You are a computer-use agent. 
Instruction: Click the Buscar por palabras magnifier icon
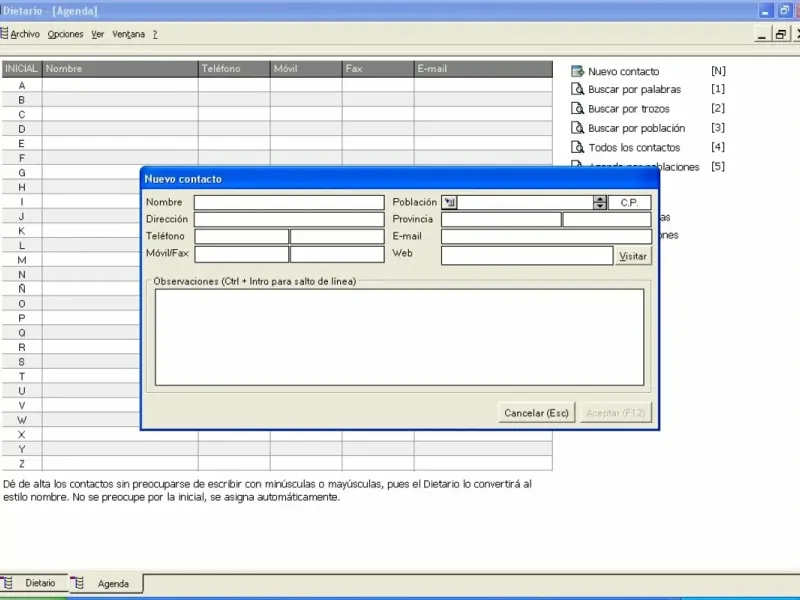[577, 89]
